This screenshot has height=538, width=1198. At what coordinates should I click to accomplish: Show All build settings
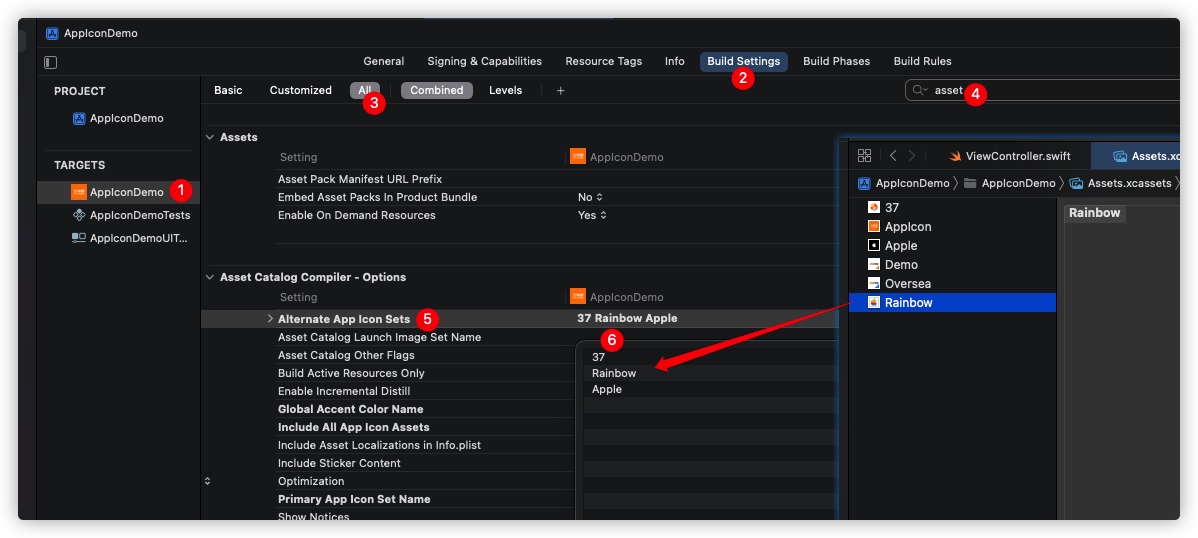364,90
